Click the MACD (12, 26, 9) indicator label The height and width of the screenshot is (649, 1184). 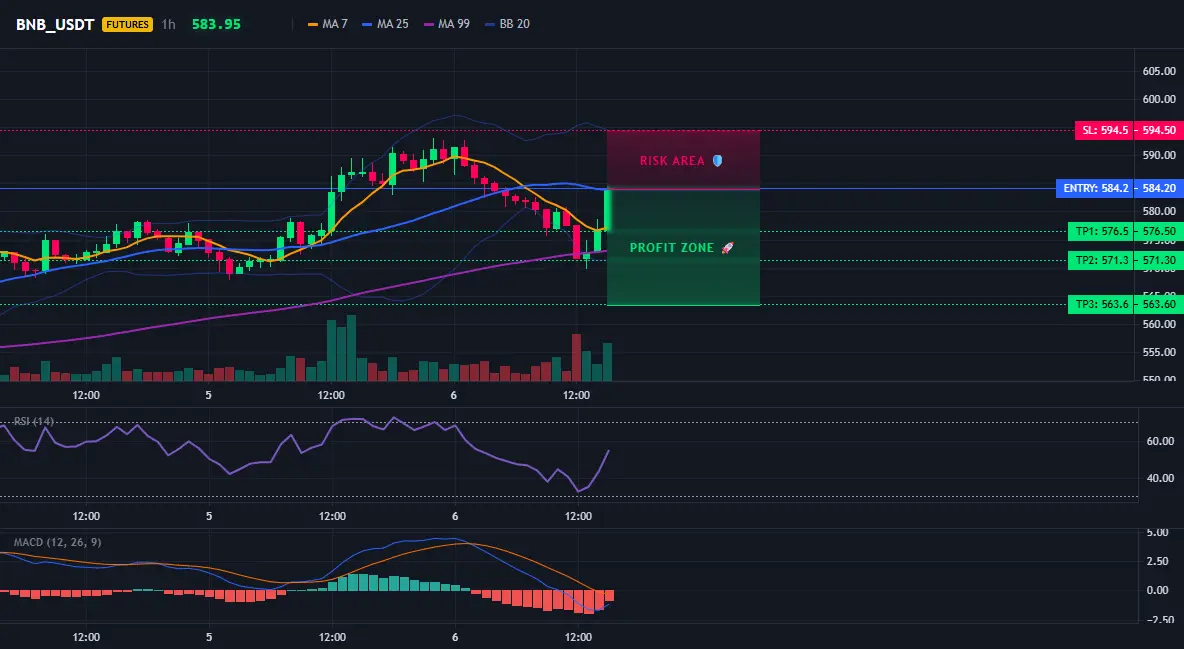57,542
